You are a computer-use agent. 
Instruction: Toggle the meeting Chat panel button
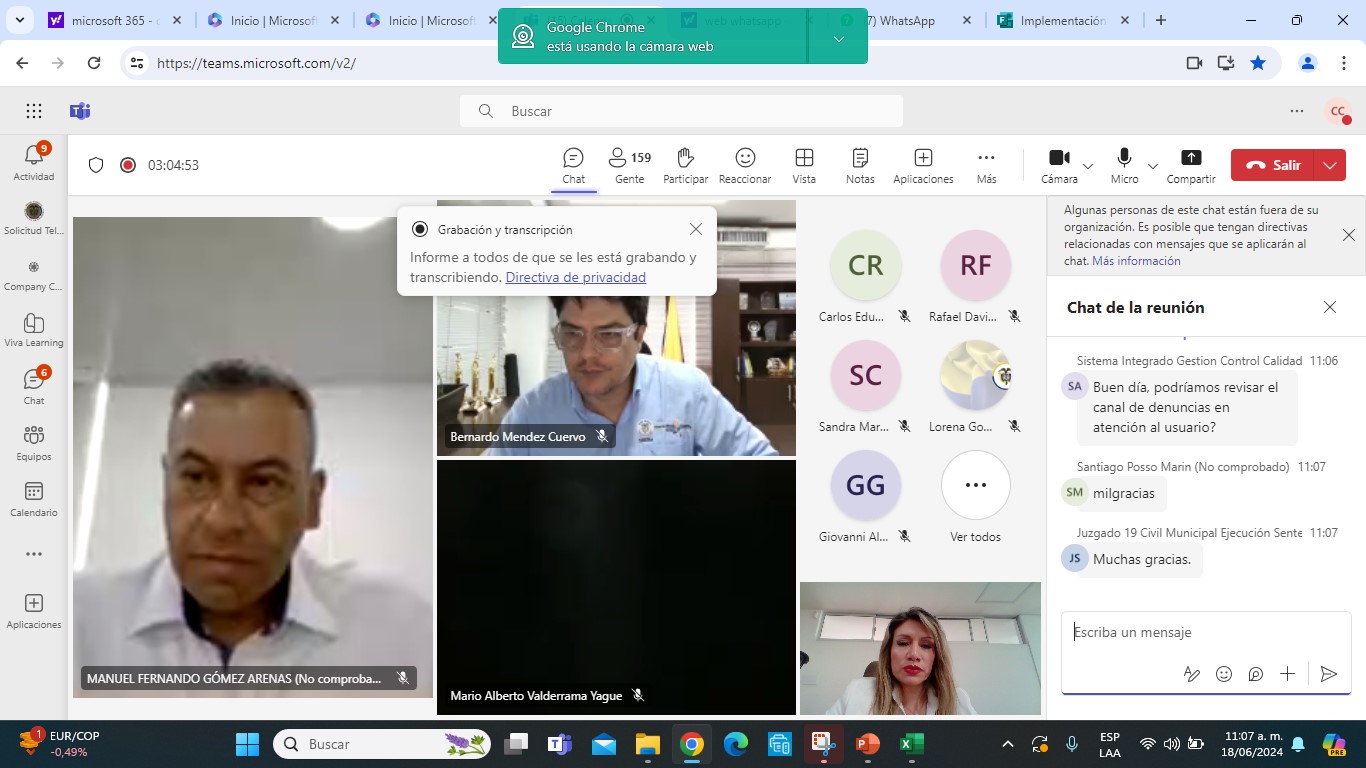[573, 166]
